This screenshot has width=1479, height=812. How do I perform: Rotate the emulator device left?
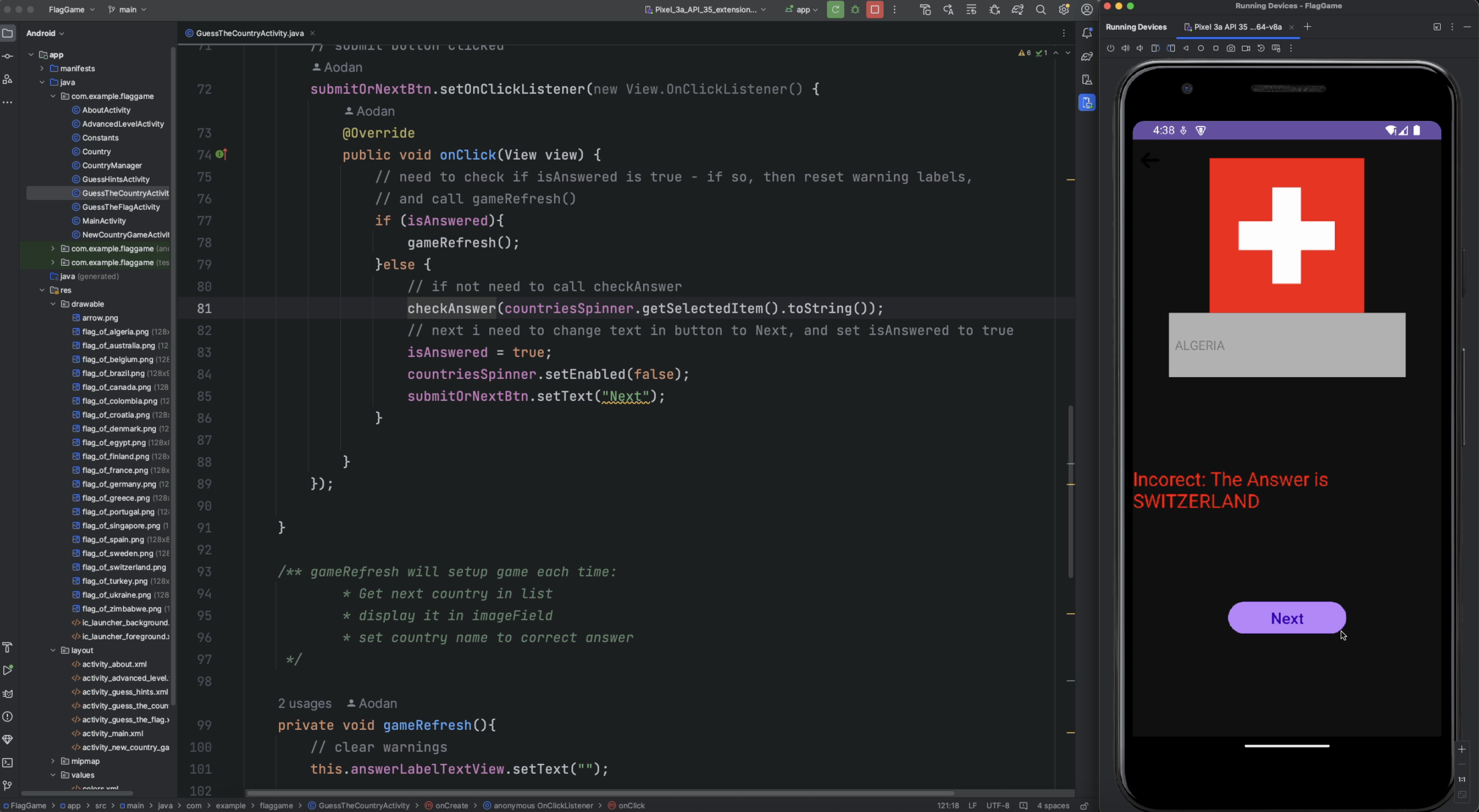click(x=1156, y=48)
